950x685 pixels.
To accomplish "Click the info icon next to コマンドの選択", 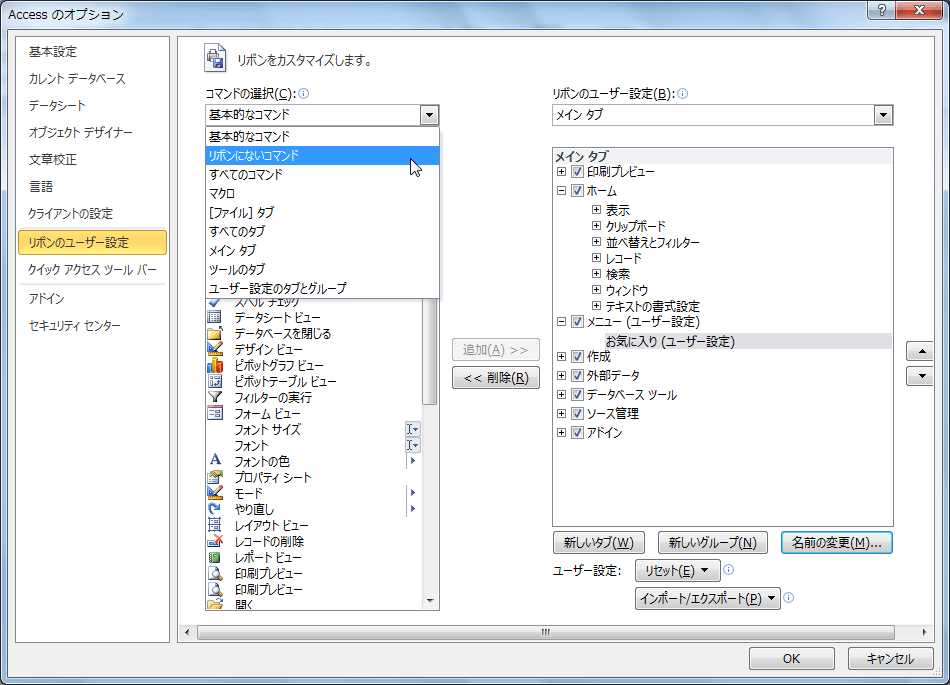I will [x=304, y=93].
